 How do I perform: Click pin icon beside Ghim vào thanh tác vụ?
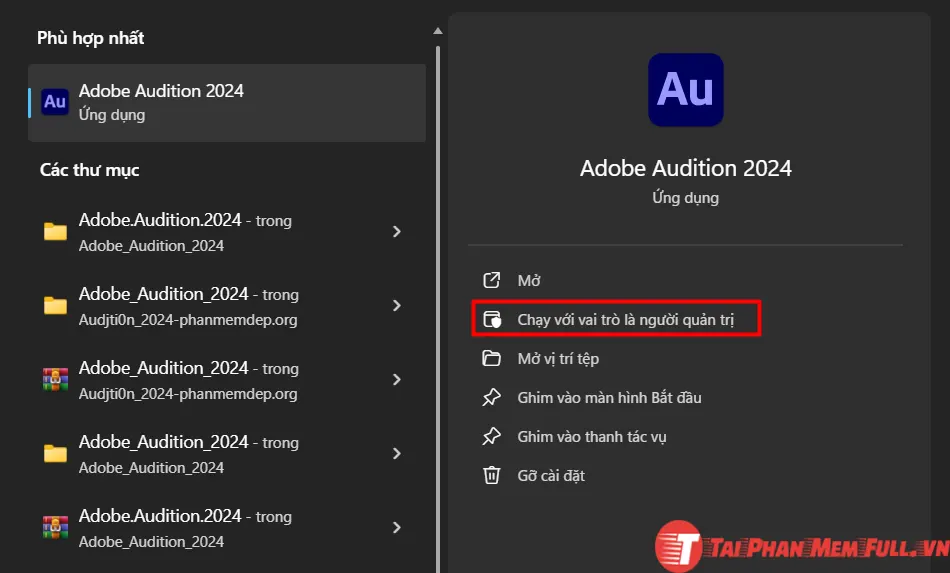(x=491, y=436)
